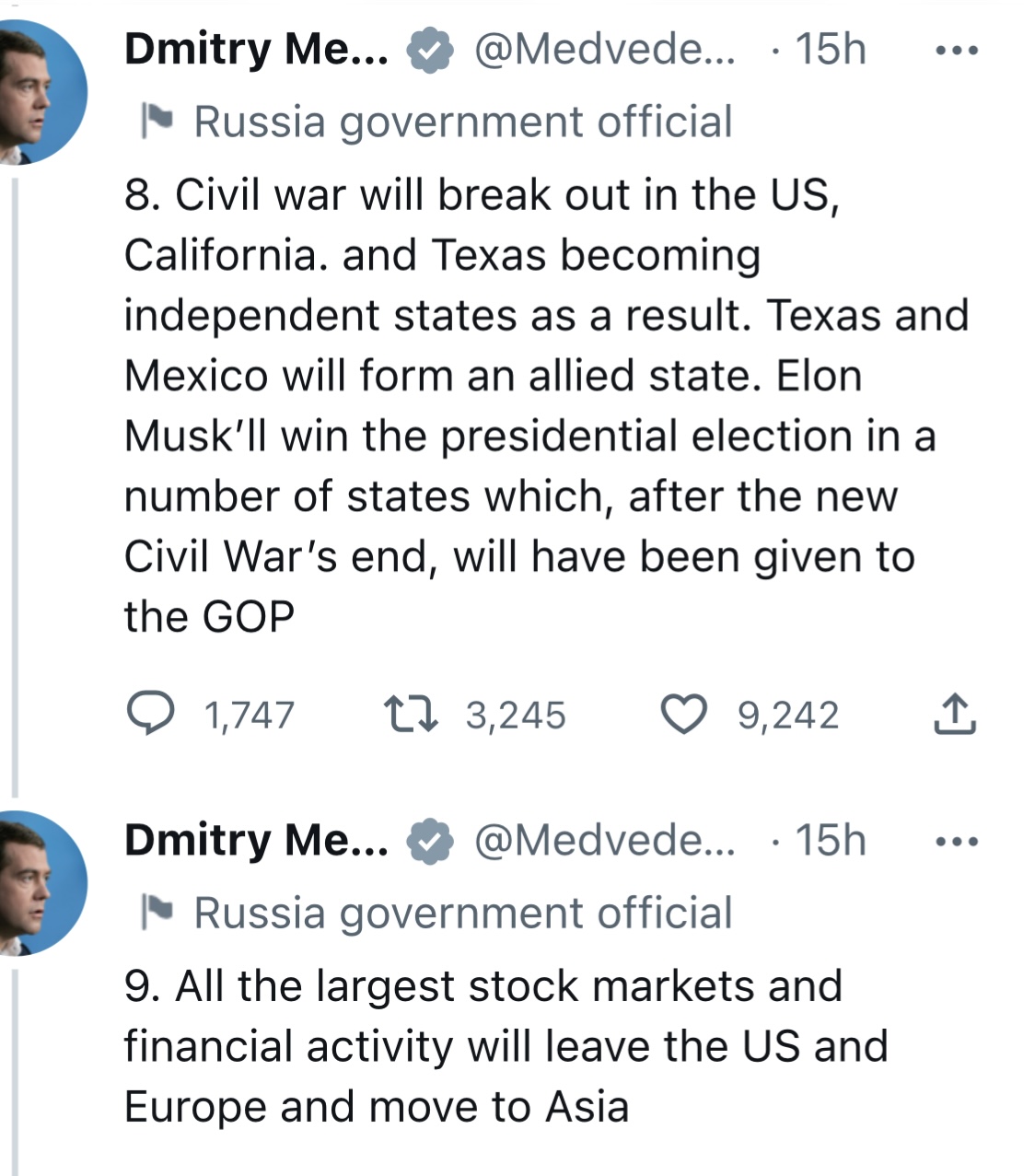The image size is (1035, 1176).
Task: Tap share icon on first tweet
Action: (955, 714)
